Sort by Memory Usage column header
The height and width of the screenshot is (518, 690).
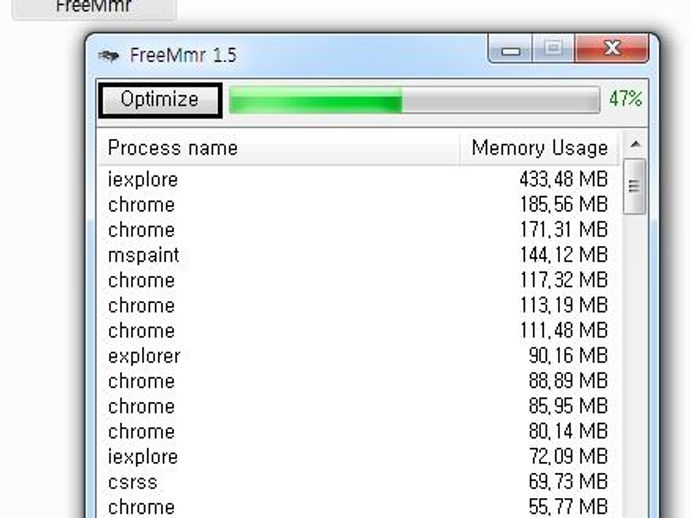[540, 148]
